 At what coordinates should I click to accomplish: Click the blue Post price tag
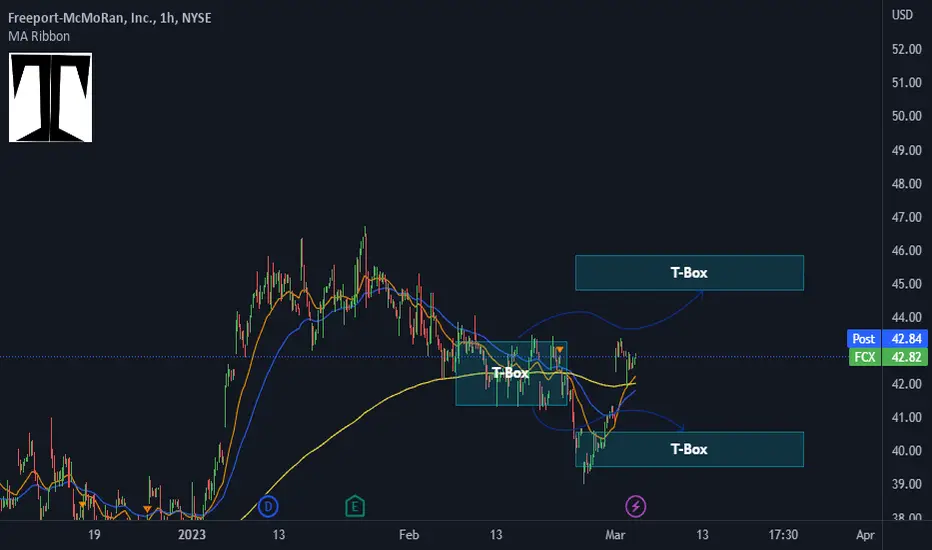[x=864, y=338]
